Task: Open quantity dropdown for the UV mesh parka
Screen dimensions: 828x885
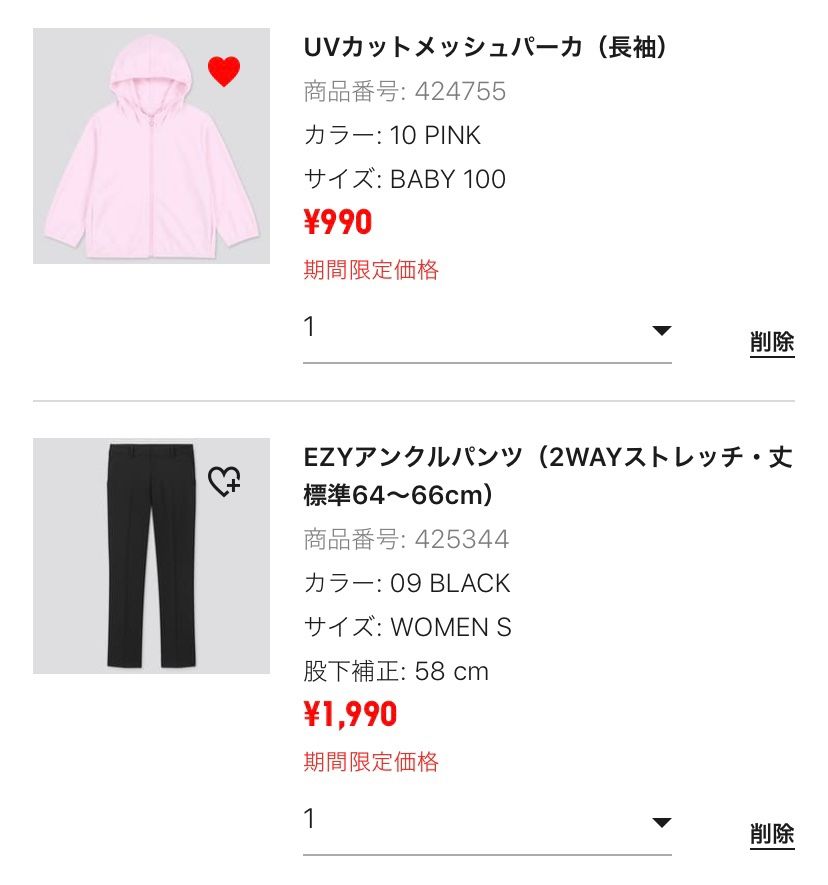Action: click(x=487, y=329)
